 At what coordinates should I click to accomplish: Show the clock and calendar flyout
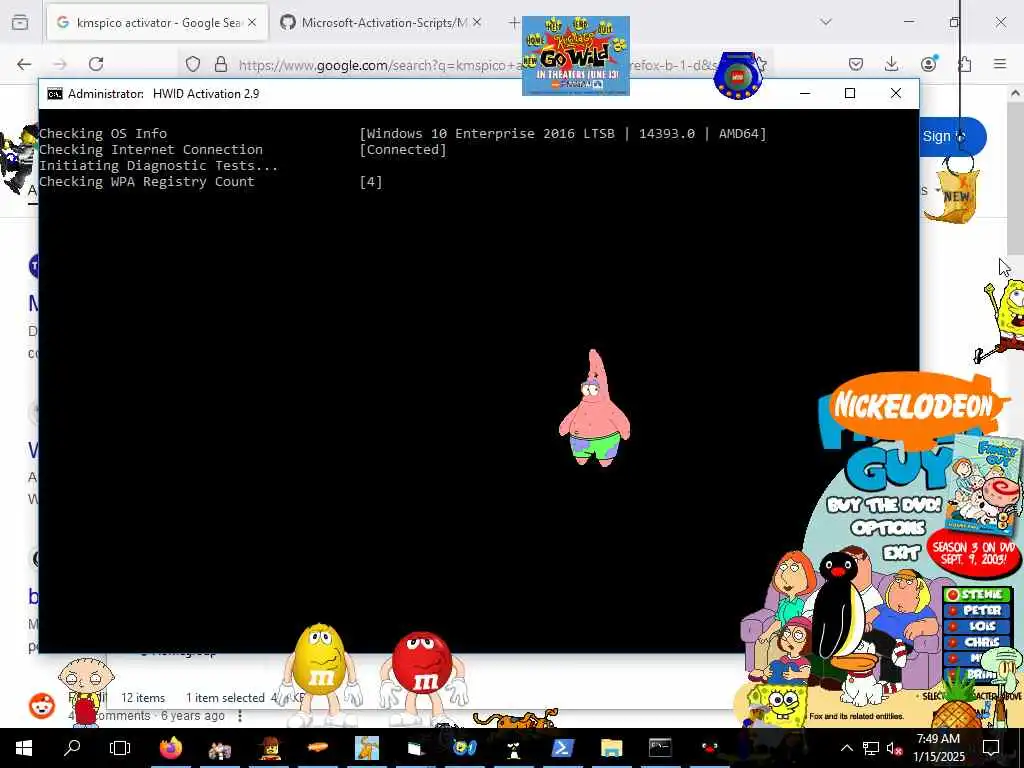(938, 748)
